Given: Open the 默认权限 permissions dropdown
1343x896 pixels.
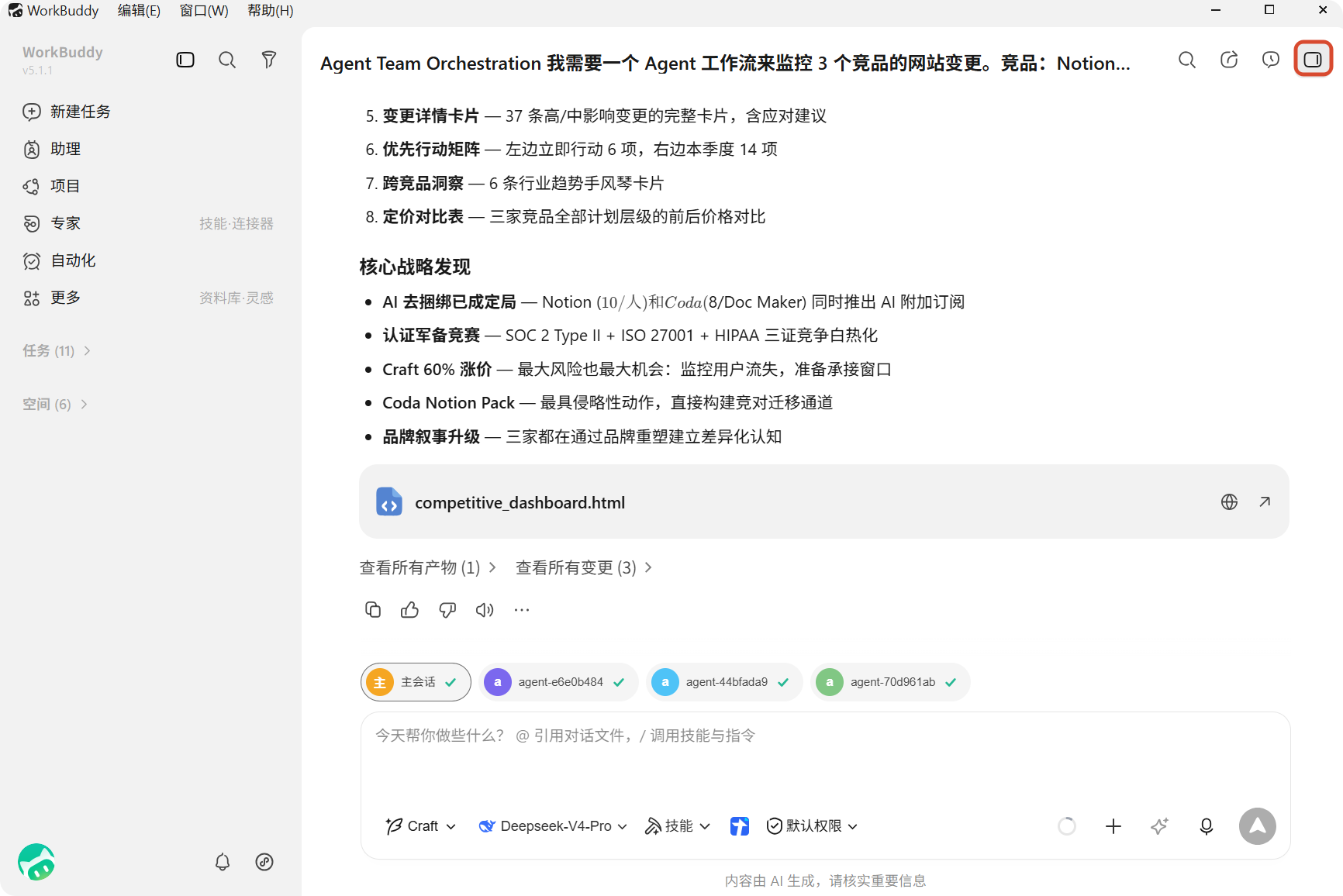Looking at the screenshot, I should [x=812, y=826].
